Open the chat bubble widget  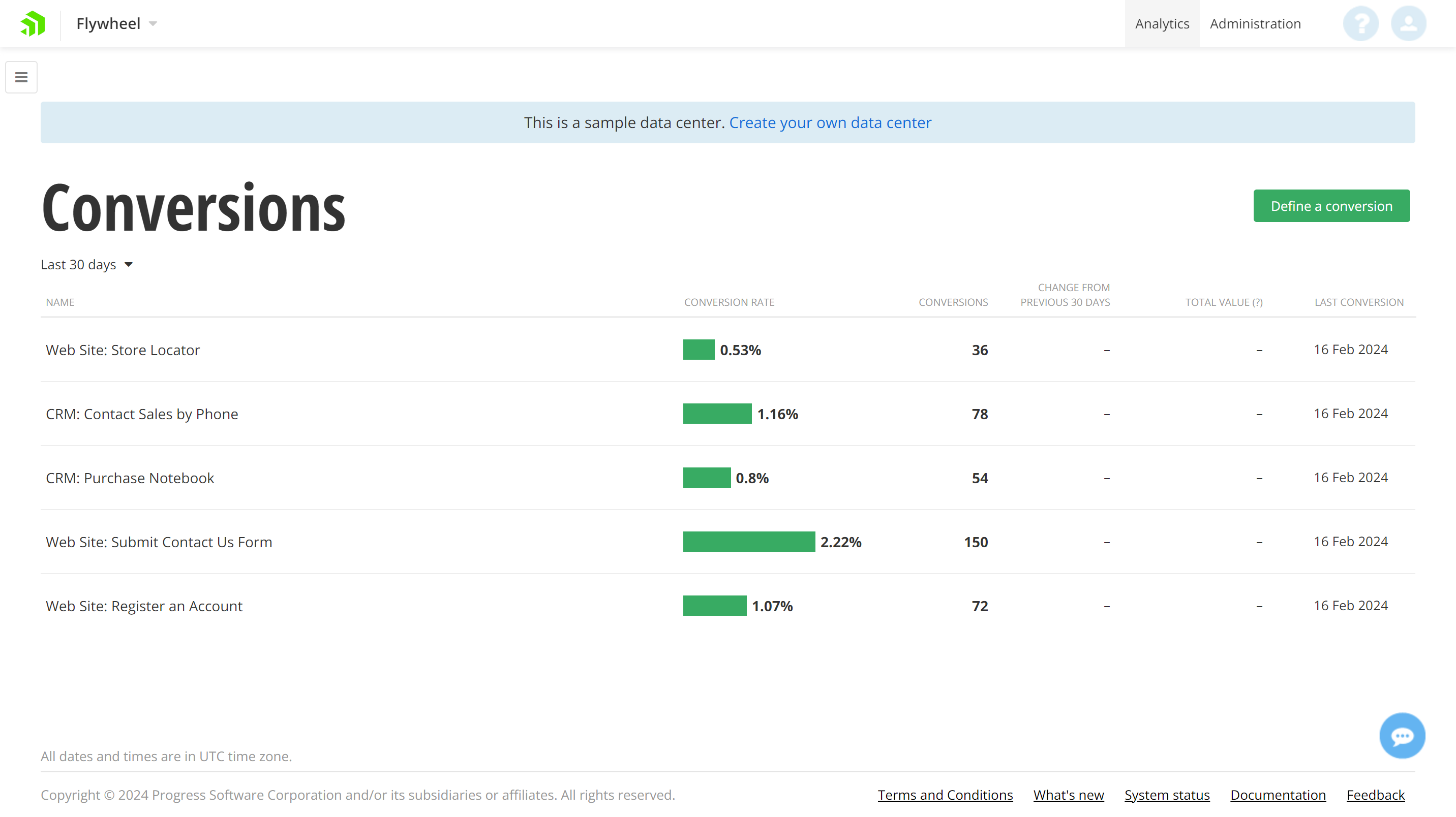tap(1402, 736)
